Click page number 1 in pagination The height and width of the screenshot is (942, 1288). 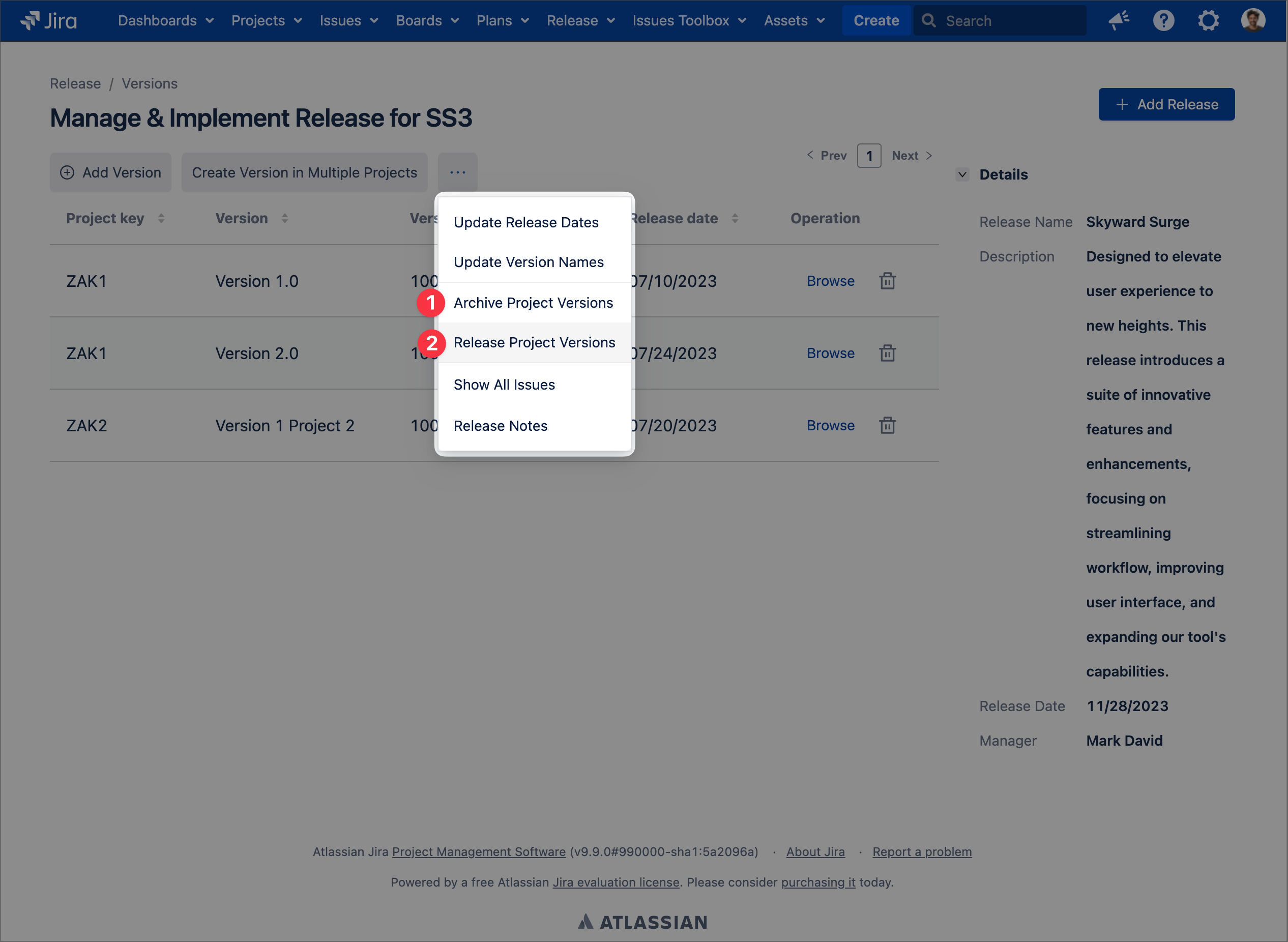pos(869,156)
